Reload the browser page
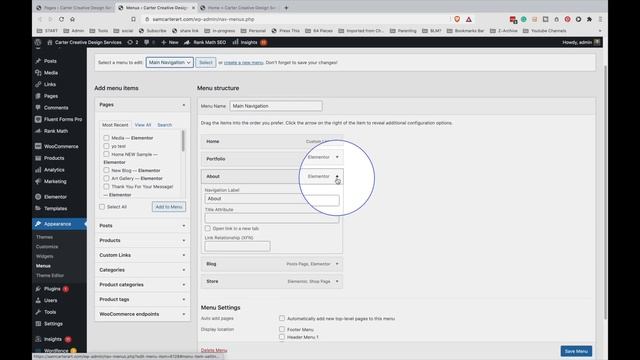This screenshot has width=640, height=360. (61, 19)
